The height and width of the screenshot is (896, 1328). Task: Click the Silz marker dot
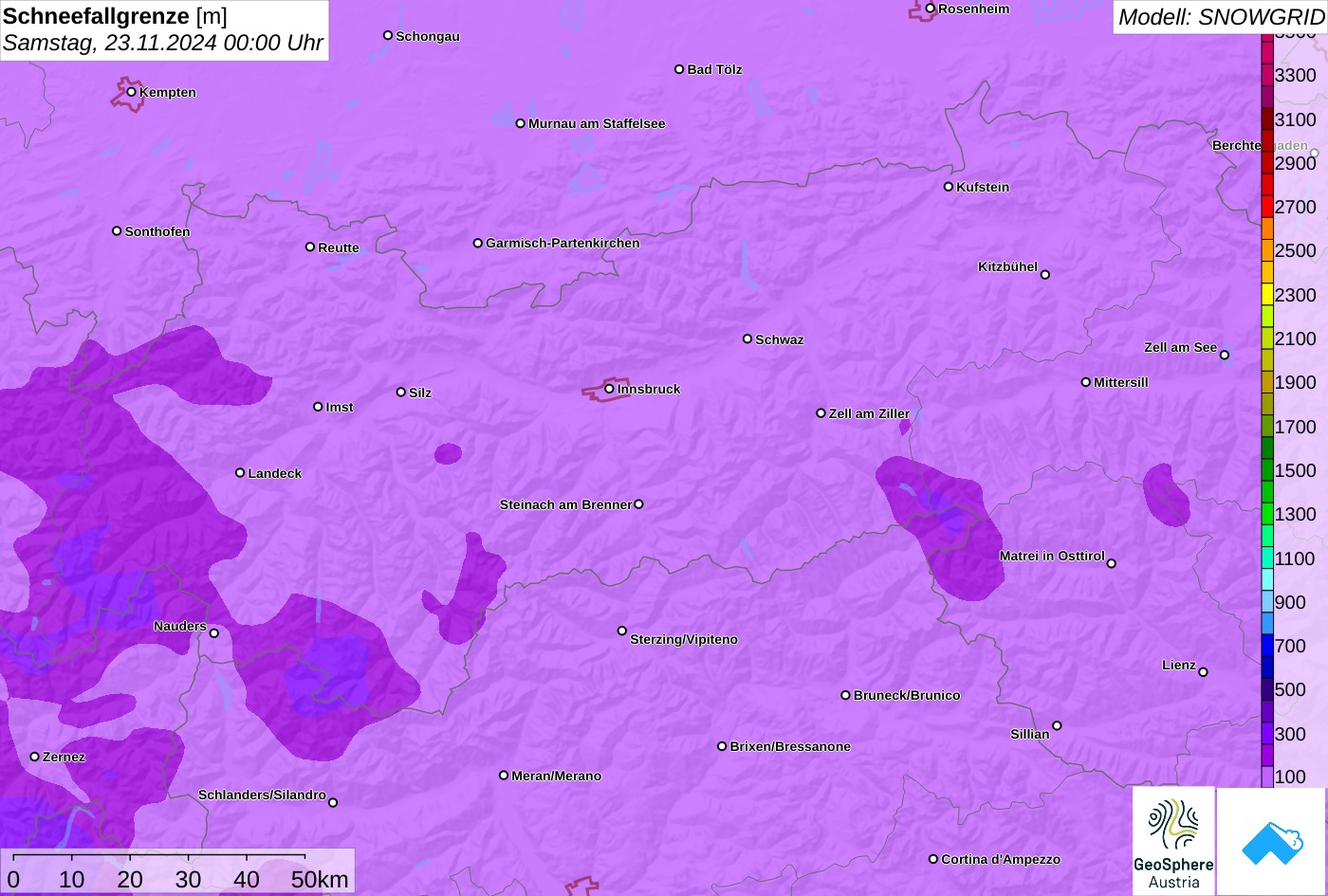[x=401, y=393]
